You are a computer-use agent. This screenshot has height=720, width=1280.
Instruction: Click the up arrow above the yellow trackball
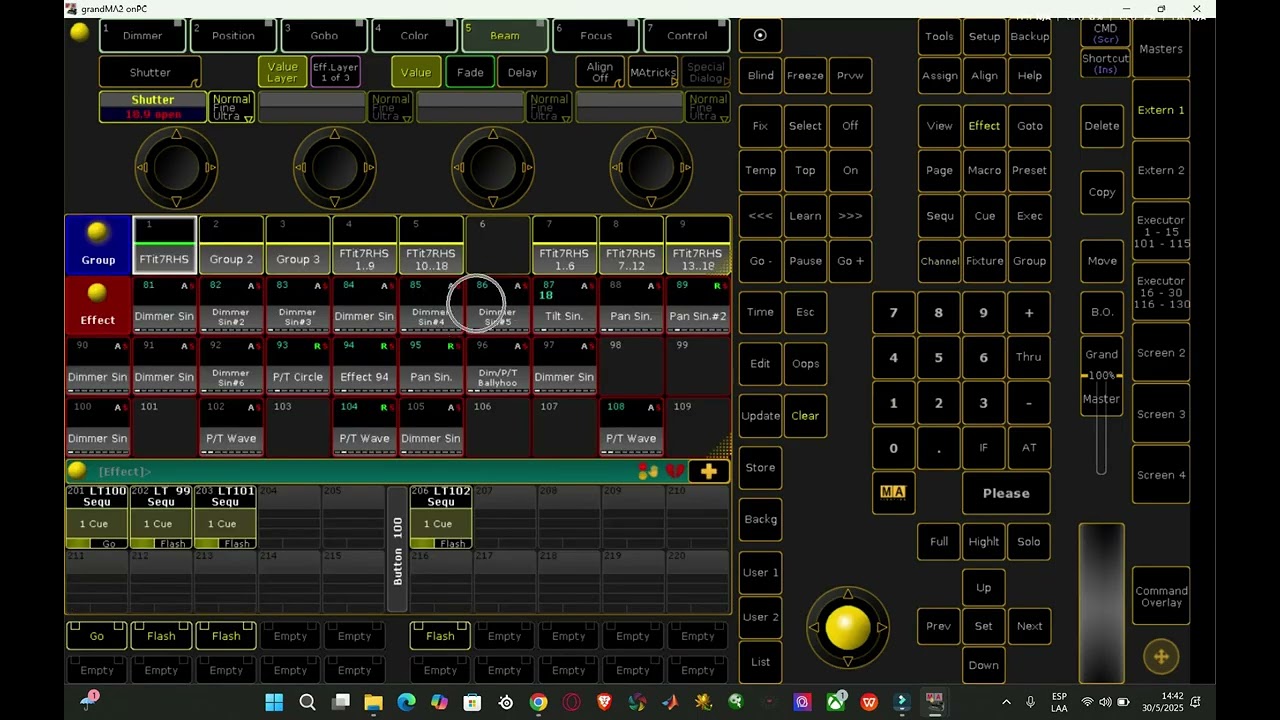[x=848, y=593]
